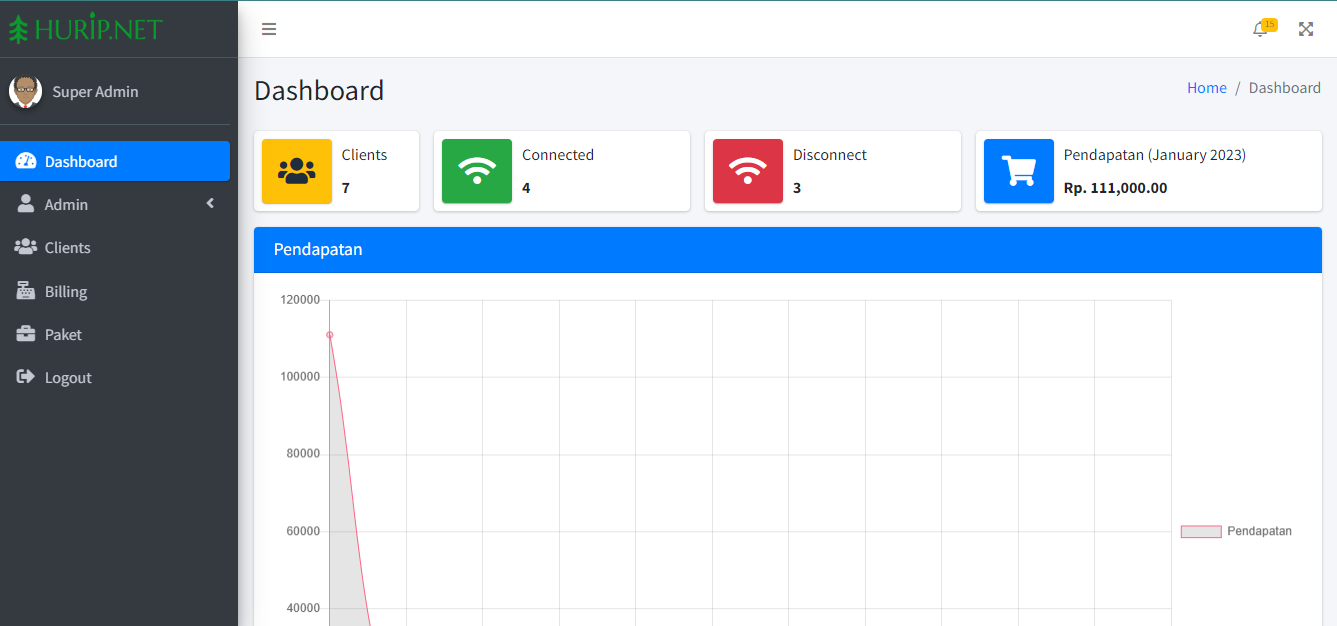Click the Home breadcrumb link
This screenshot has width=1337, height=626.
(1206, 88)
